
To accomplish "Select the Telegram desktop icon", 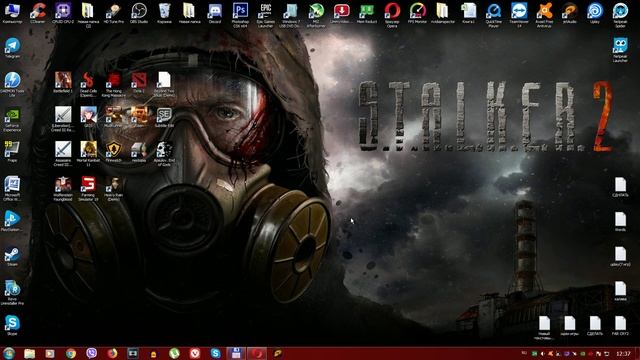I will (12, 48).
